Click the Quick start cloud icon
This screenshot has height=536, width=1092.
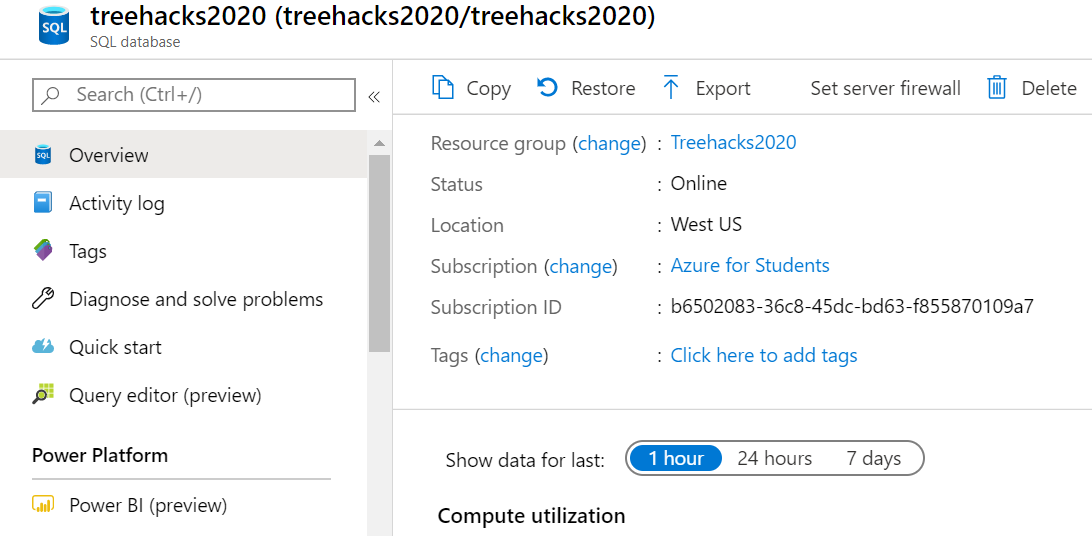(43, 347)
